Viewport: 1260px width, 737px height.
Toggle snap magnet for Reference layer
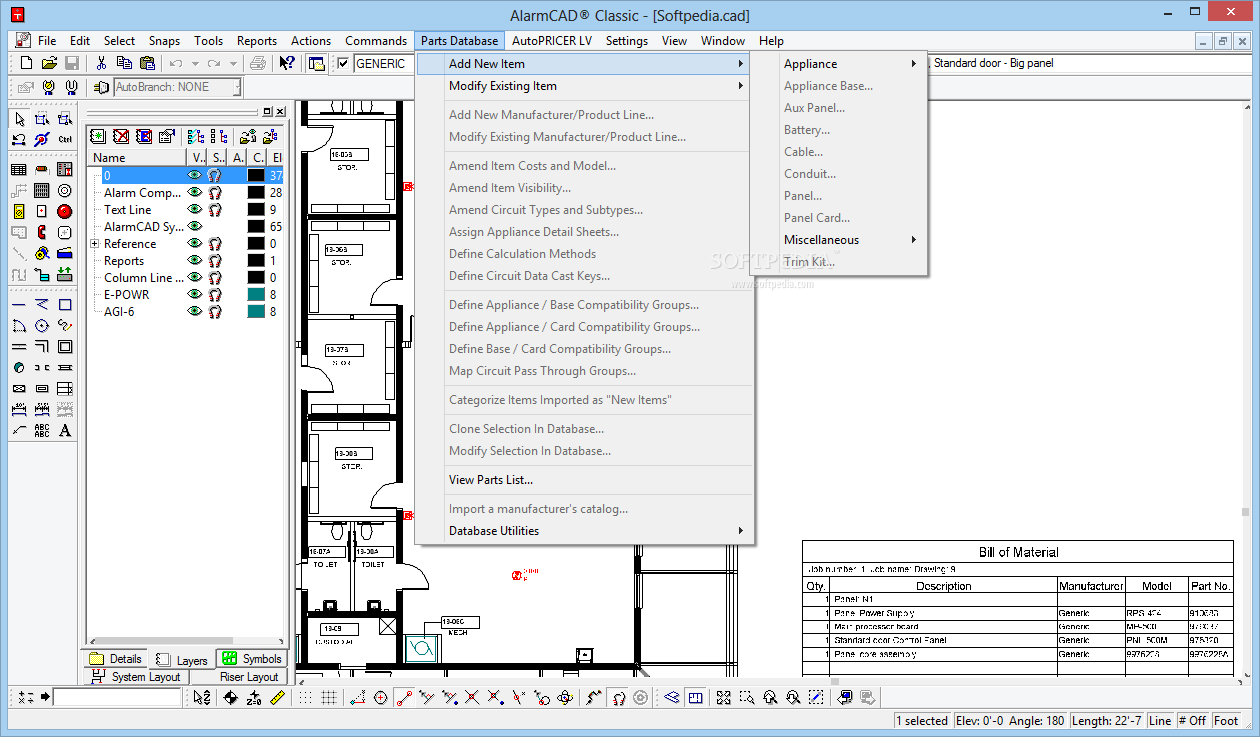[215, 243]
